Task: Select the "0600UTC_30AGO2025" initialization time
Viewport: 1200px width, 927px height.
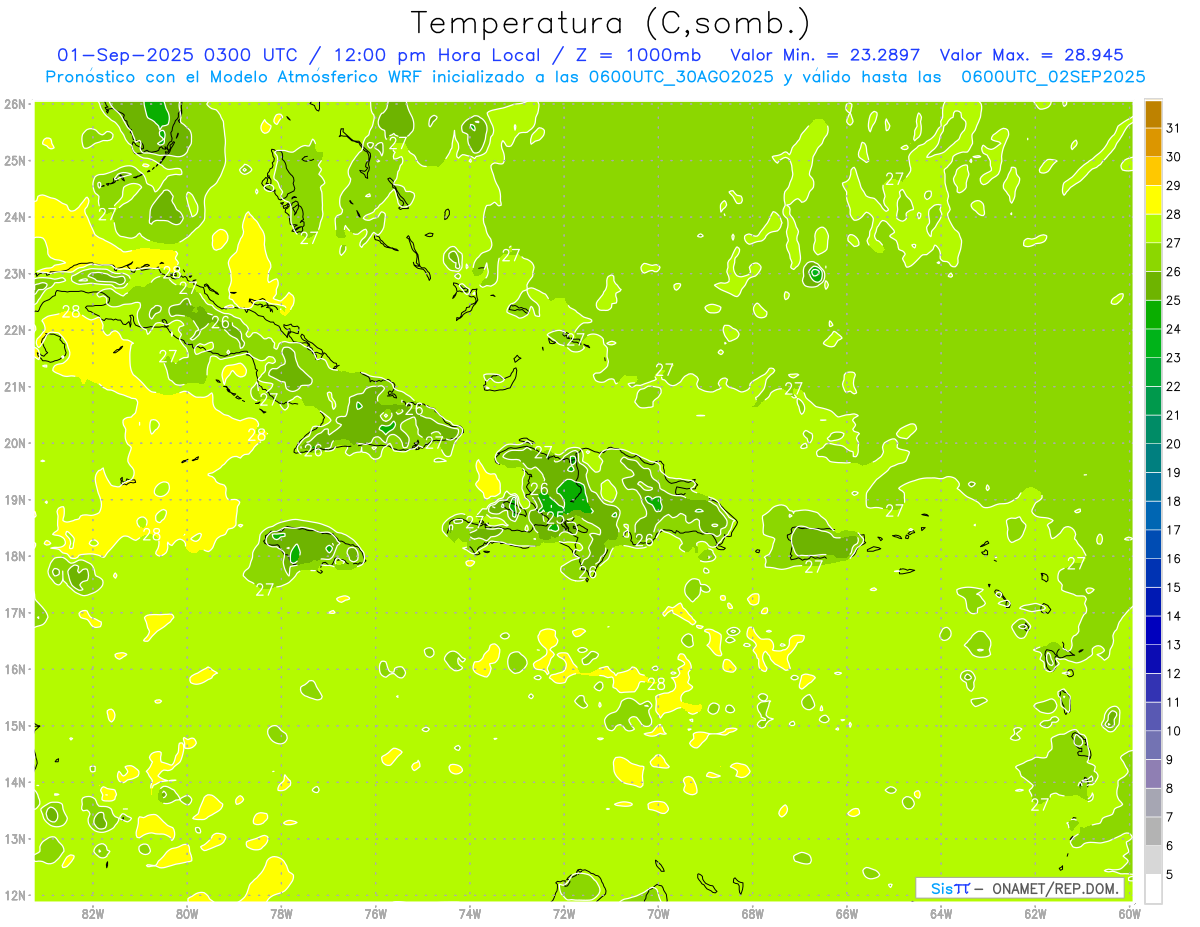Action: click(x=681, y=76)
